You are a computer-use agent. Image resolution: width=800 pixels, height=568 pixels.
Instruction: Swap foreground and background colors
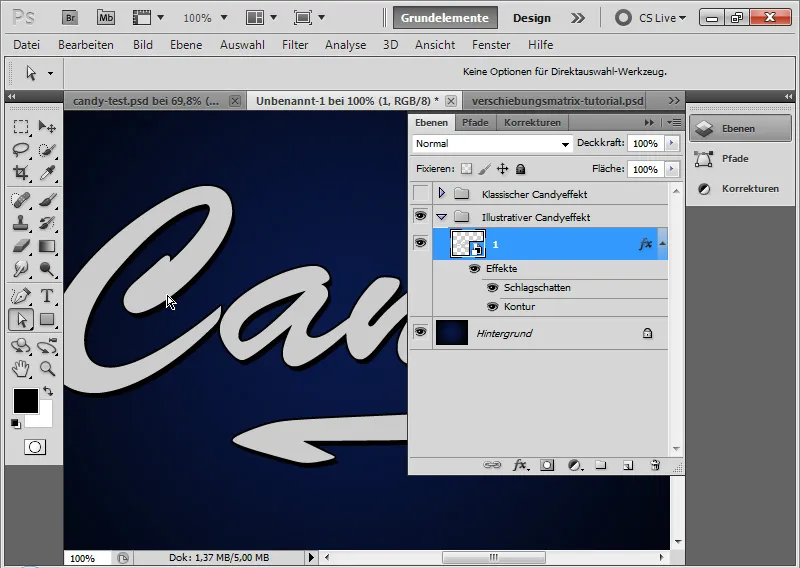[48, 391]
